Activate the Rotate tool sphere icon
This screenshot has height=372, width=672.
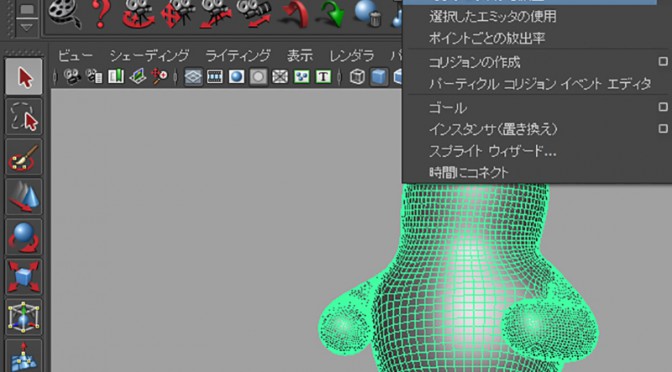[24, 237]
